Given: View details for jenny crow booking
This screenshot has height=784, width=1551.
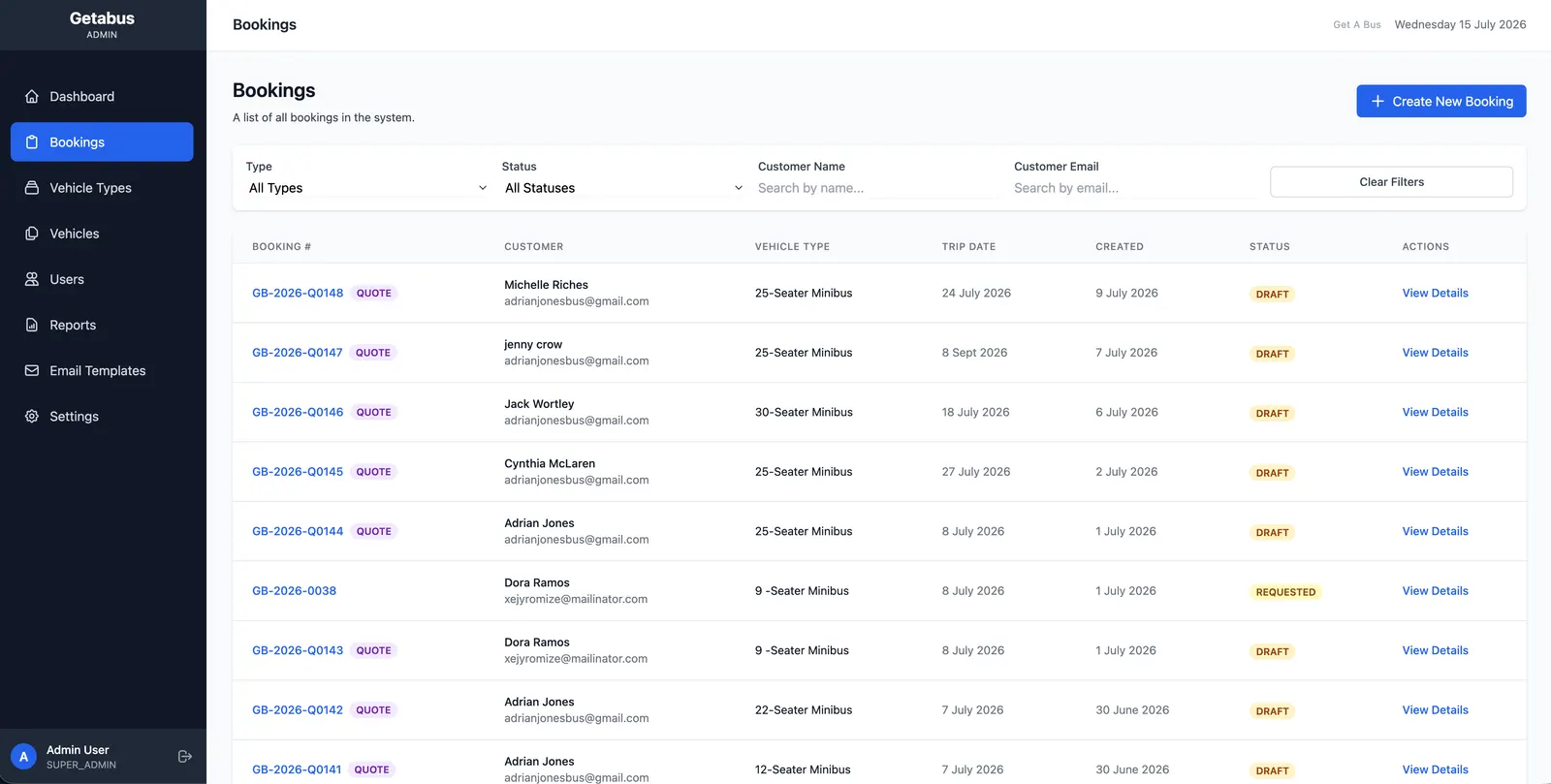Looking at the screenshot, I should point(1435,353).
